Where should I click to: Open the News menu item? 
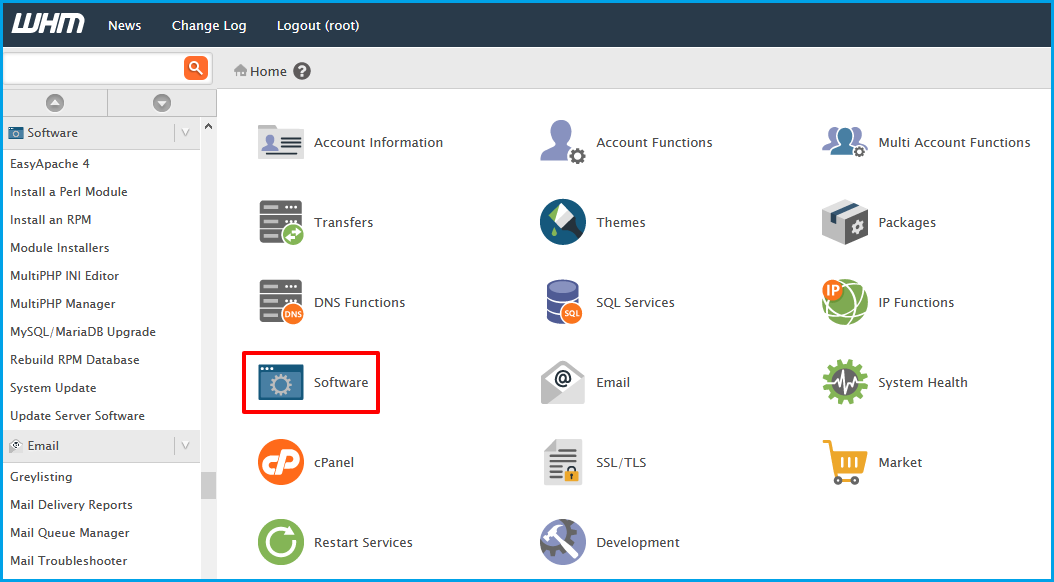point(125,25)
